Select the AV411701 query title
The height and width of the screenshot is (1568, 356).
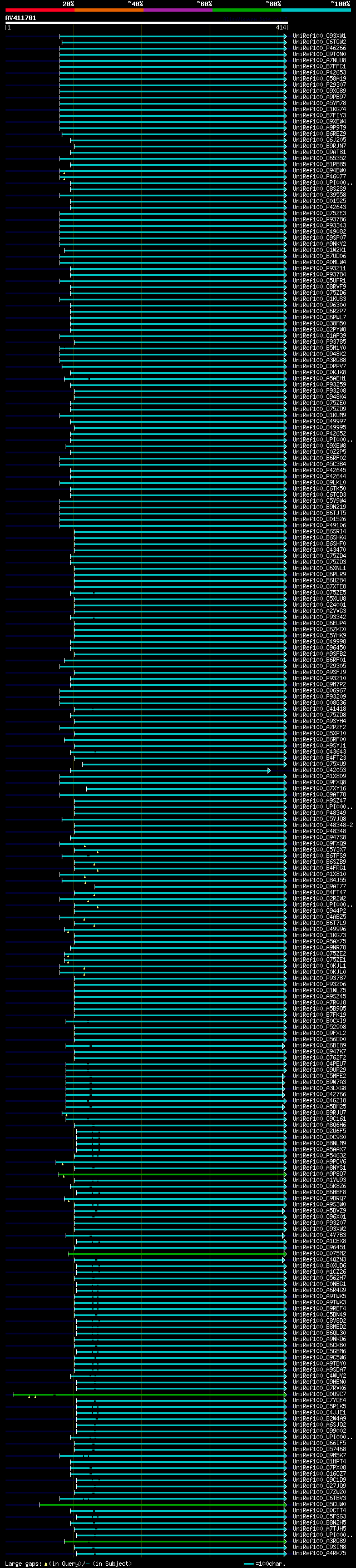[x=21, y=18]
